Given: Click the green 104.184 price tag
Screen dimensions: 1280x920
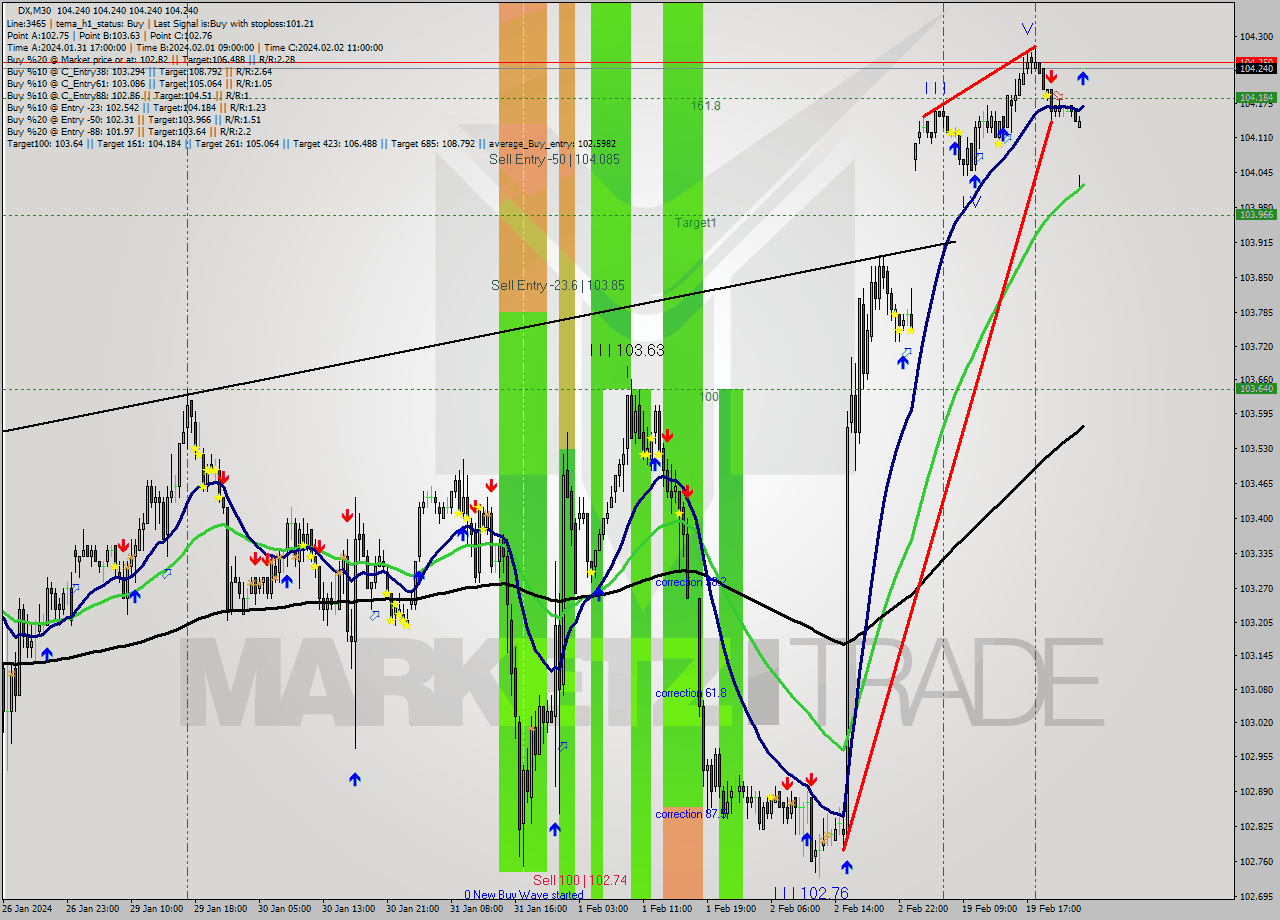Looking at the screenshot, I should pos(1256,98).
